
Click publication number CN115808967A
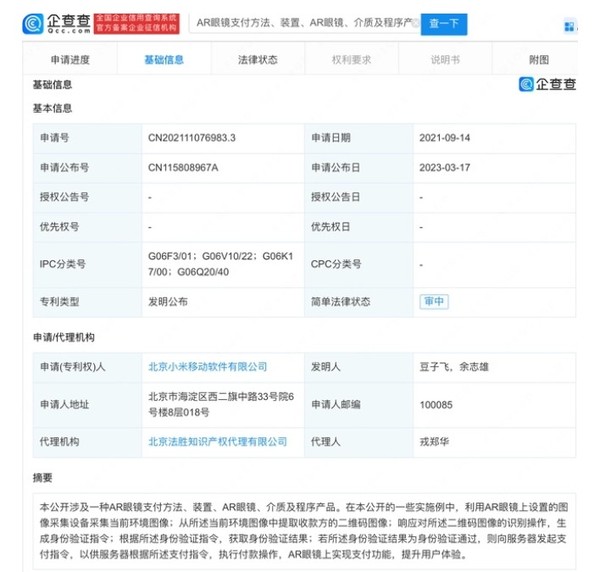click(x=183, y=168)
